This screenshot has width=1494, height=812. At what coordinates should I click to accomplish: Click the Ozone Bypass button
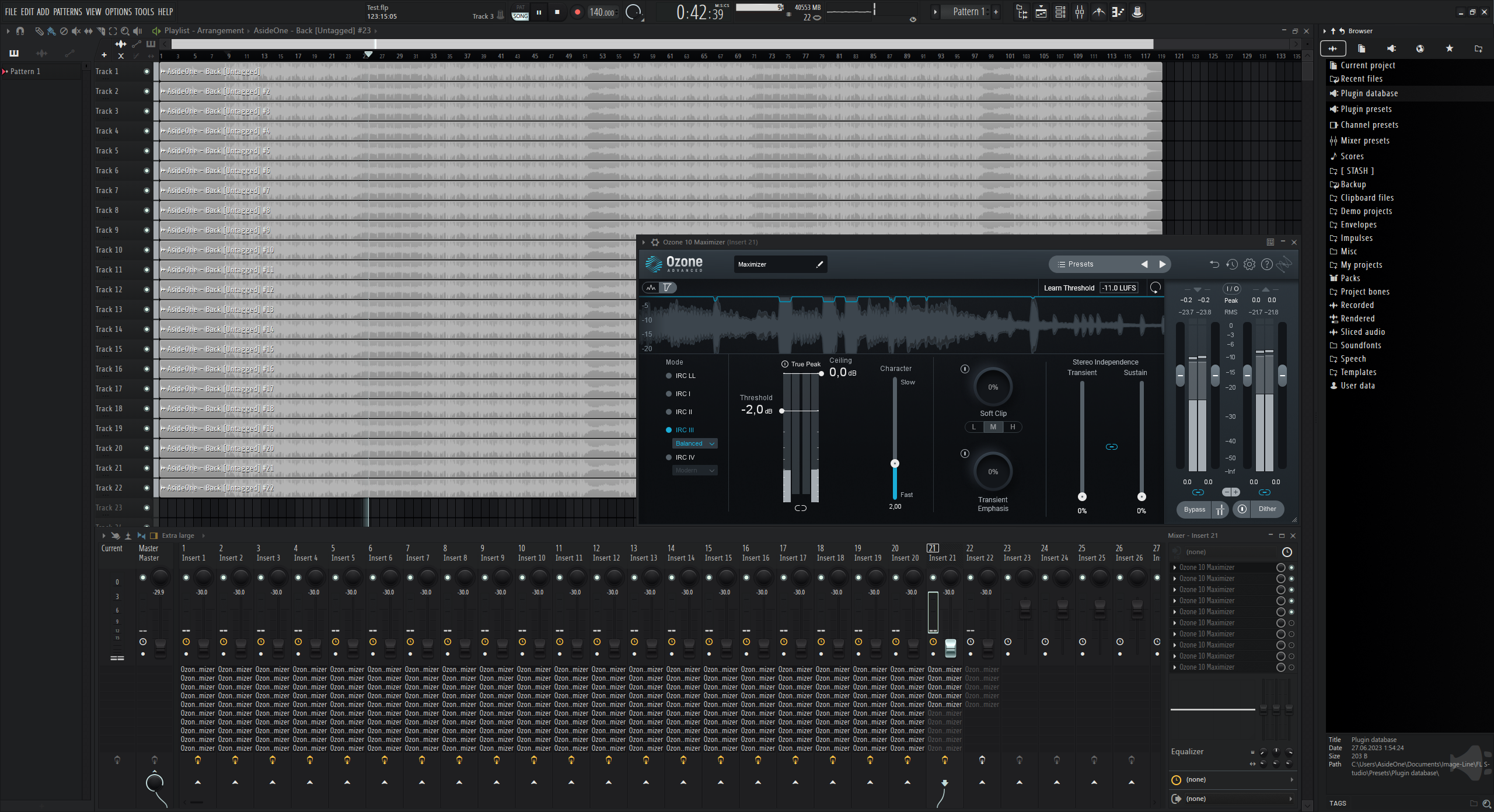pos(1194,509)
